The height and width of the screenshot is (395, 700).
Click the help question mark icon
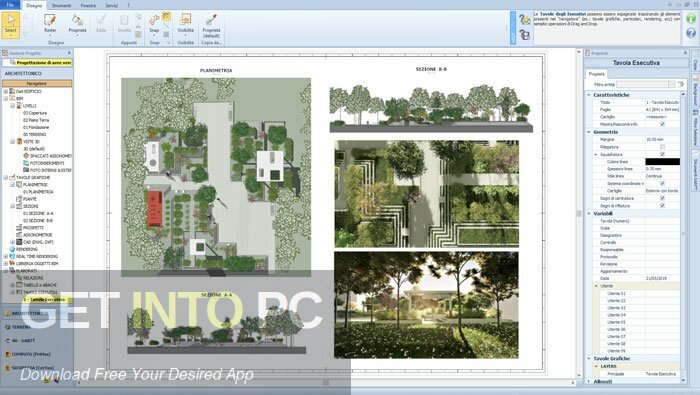point(691,33)
